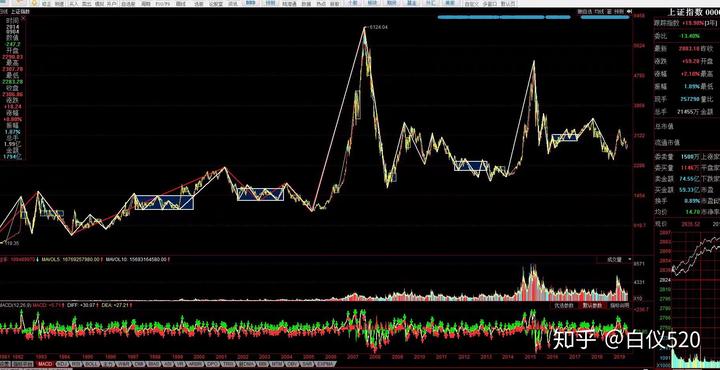Click the 6124.04 peak price label
Viewport: 720px width, 370px height.
pyautogui.click(x=378, y=28)
